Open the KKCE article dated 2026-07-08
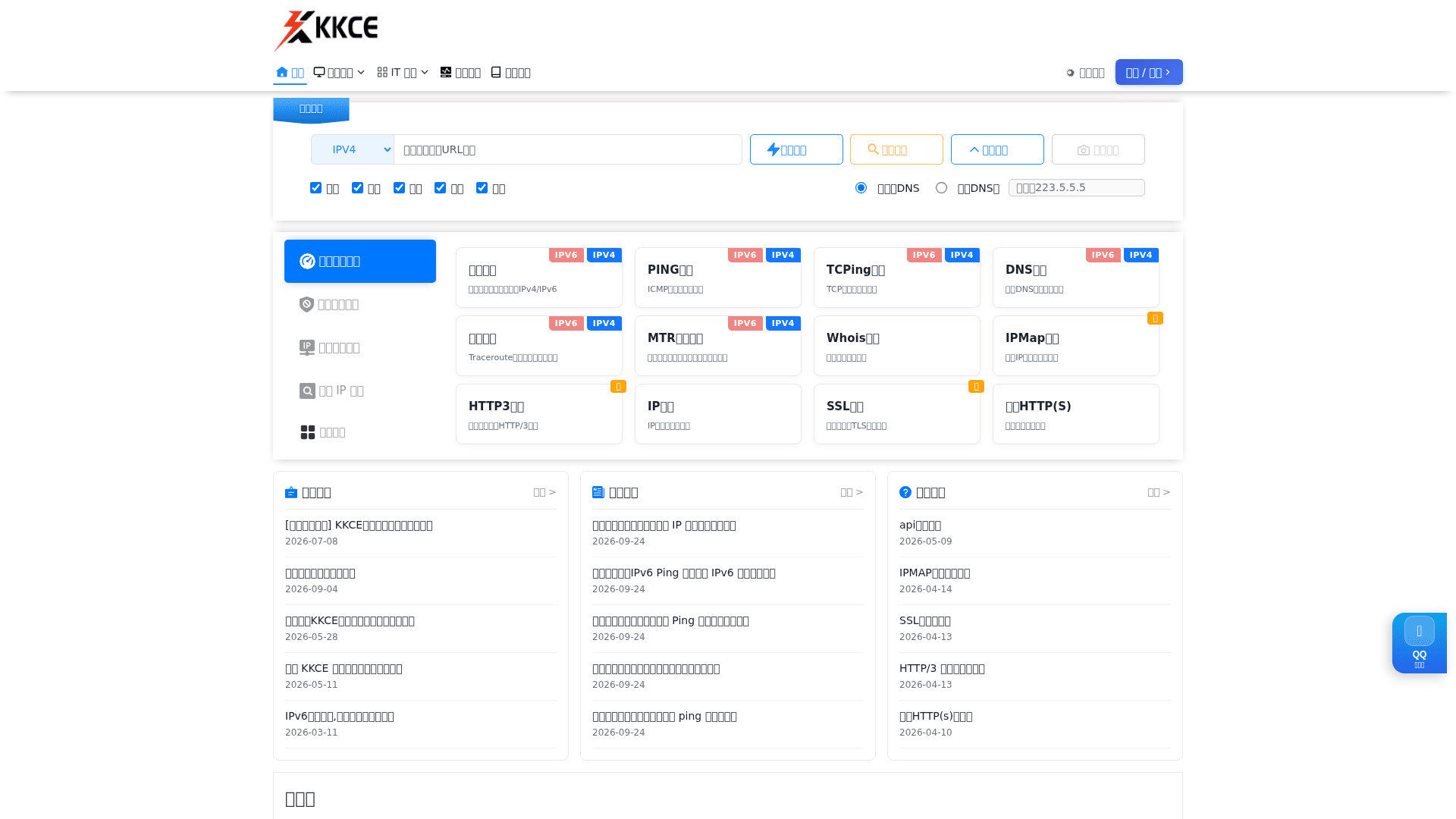The width and height of the screenshot is (1456, 819). pos(359,525)
